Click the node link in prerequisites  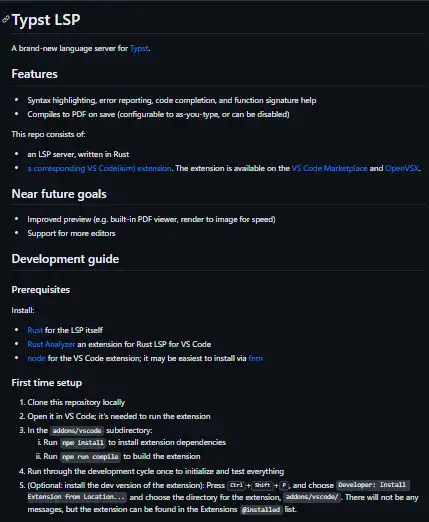36,358
